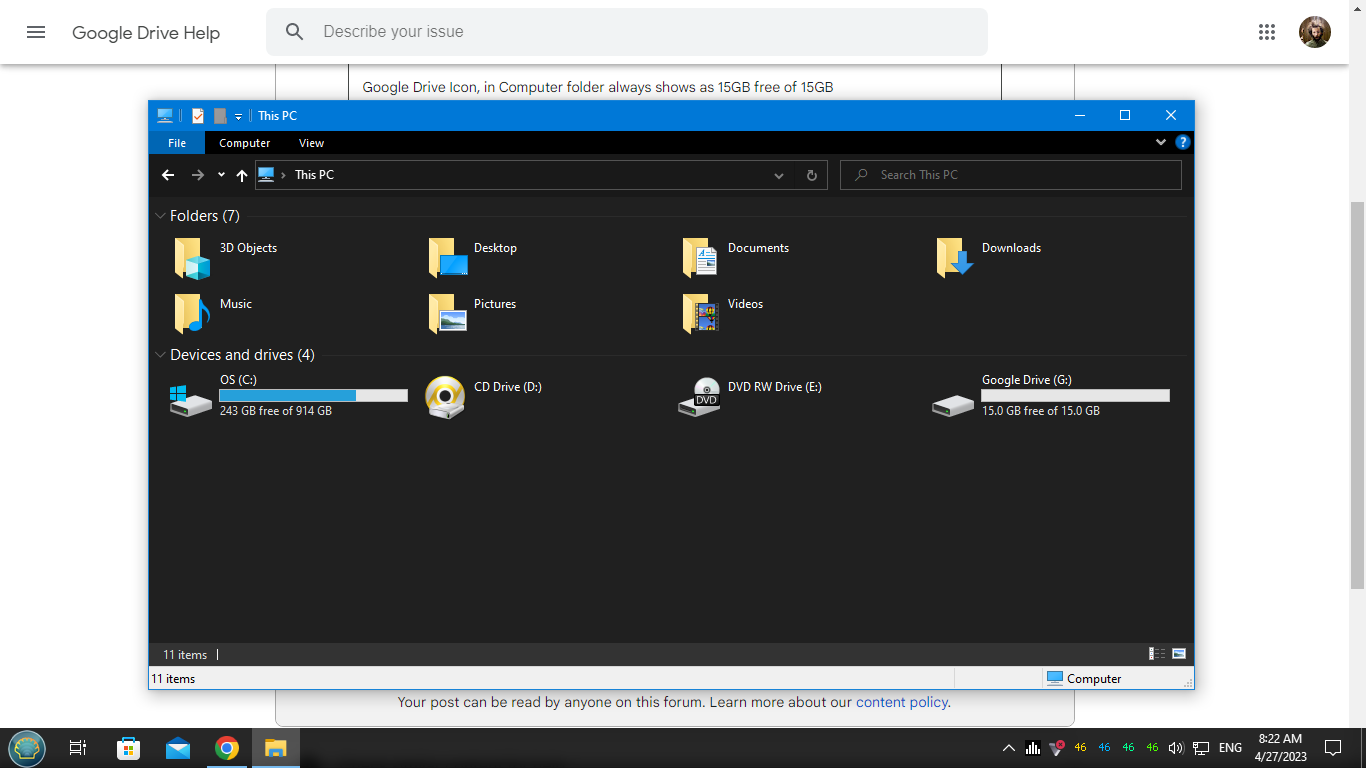Refresh the This PC view

click(x=812, y=175)
